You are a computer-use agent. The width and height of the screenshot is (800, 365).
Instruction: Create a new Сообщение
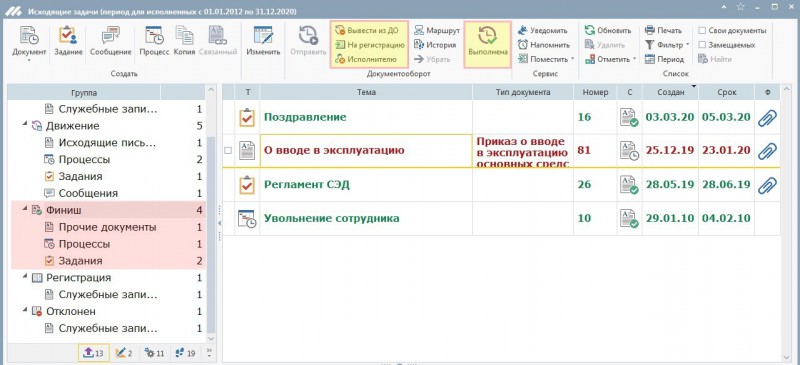110,41
